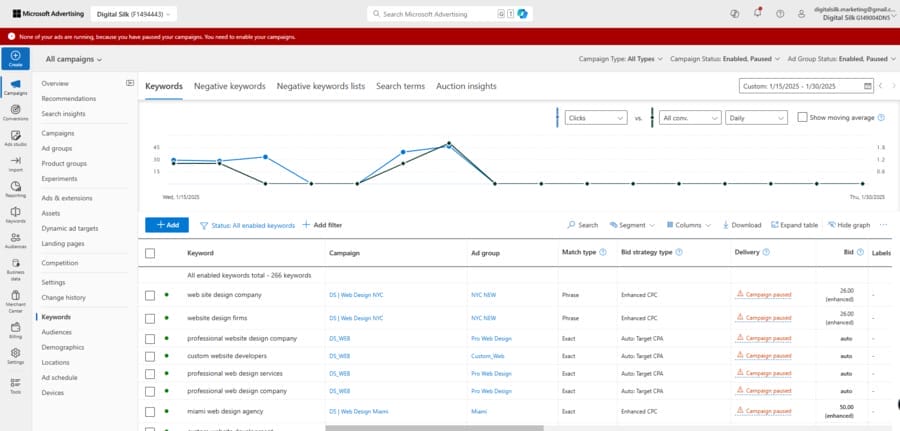Open the user account icon
This screenshot has height=431, width=900.
click(801, 14)
